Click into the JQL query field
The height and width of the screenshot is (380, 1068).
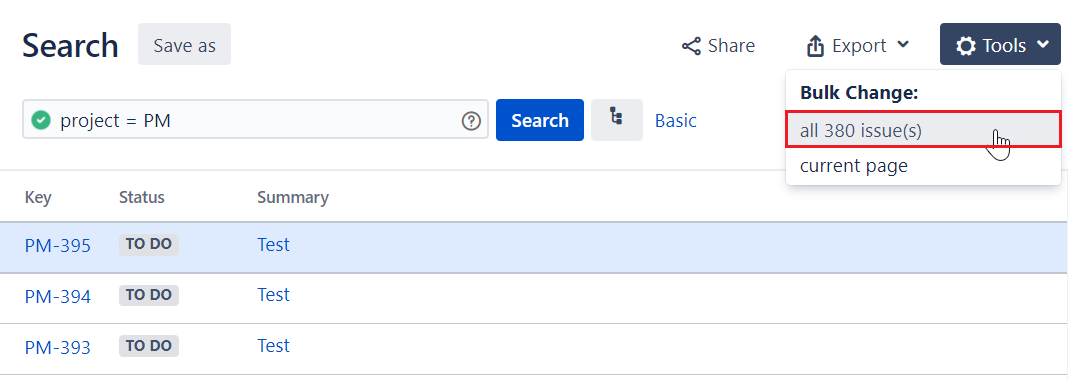(x=255, y=120)
